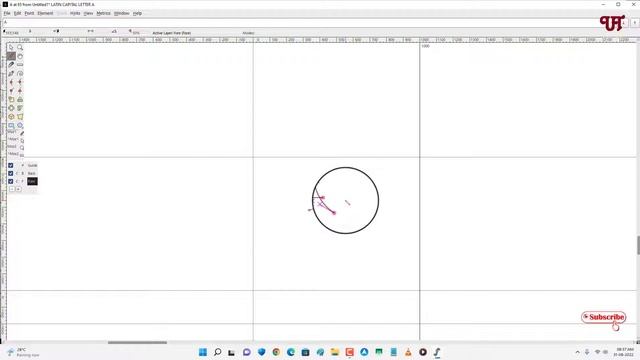Select the Scroll hand tool
640x360 pixels.
pyautogui.click(x=20, y=56)
